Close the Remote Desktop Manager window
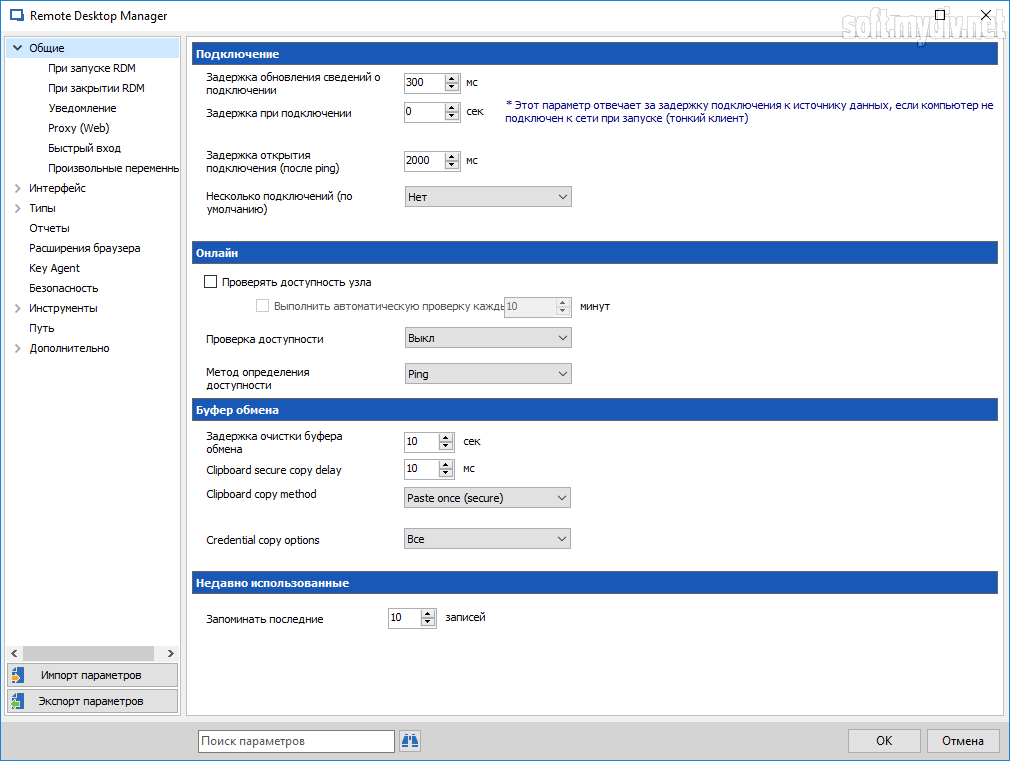Screen dimensions: 1010x761 pyautogui.click(x=986, y=15)
